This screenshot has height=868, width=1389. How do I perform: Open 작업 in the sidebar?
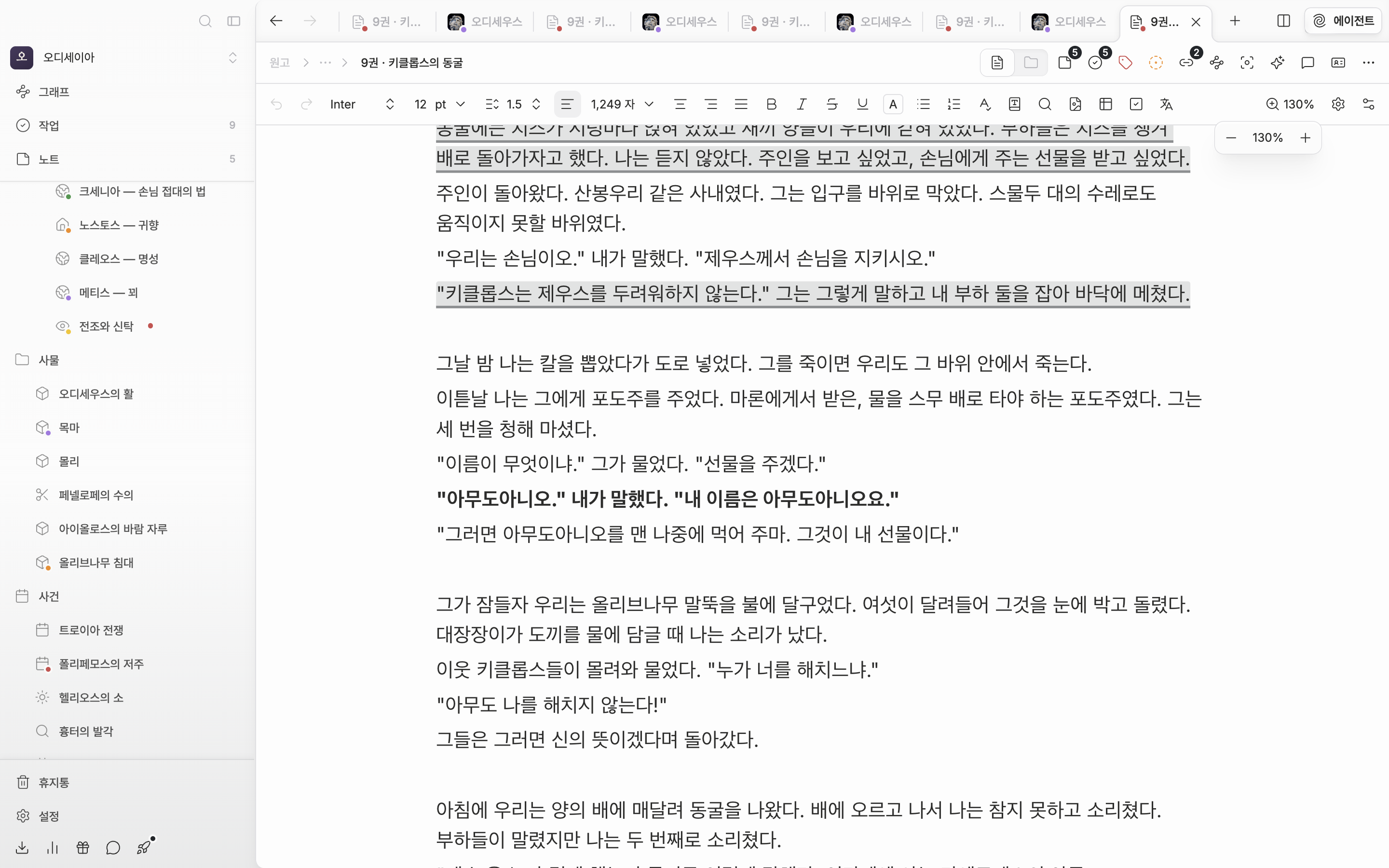click(127, 125)
